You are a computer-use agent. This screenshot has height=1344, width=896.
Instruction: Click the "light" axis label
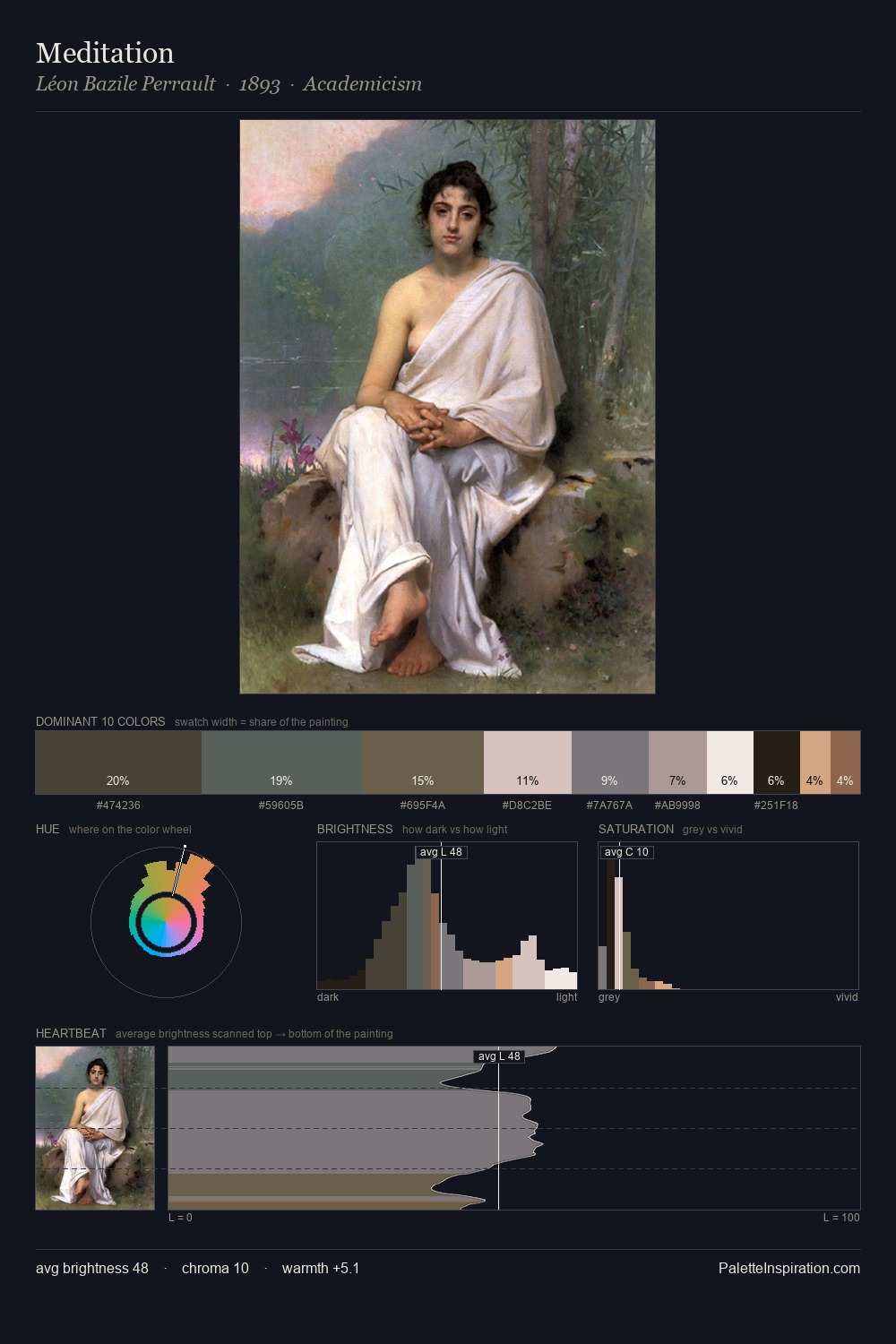pyautogui.click(x=567, y=997)
